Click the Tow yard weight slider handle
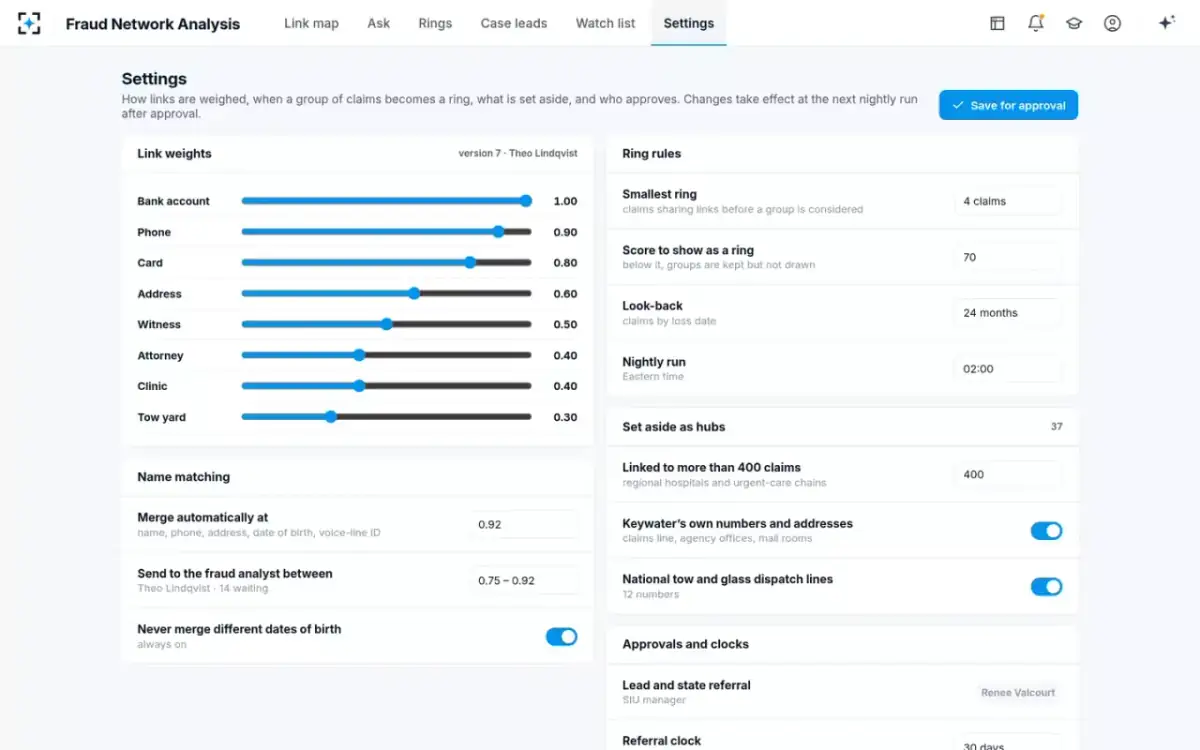Viewport: 1200px width, 750px height. tap(331, 417)
